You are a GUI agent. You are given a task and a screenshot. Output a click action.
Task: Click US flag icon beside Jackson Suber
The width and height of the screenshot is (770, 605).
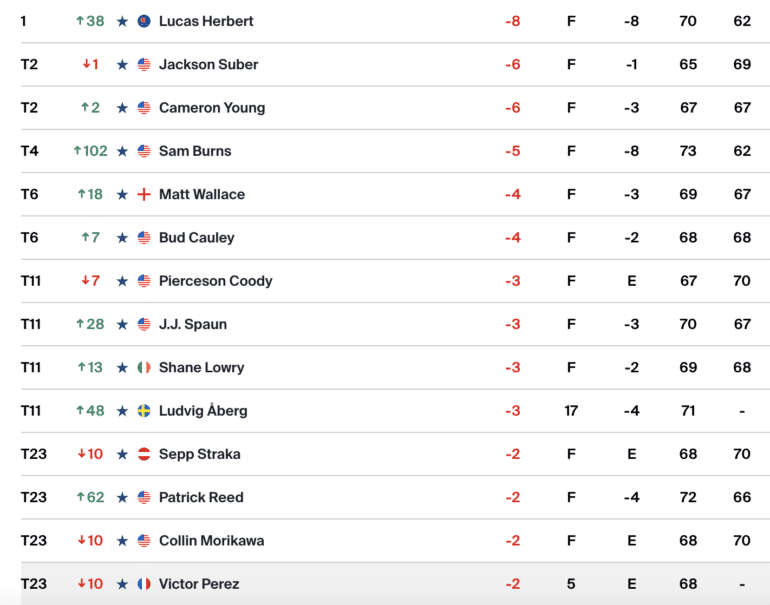(144, 64)
